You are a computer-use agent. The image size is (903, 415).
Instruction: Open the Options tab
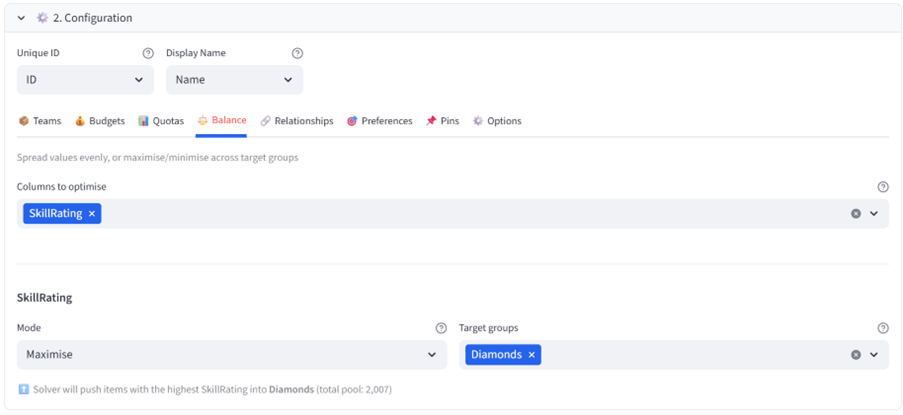(497, 121)
